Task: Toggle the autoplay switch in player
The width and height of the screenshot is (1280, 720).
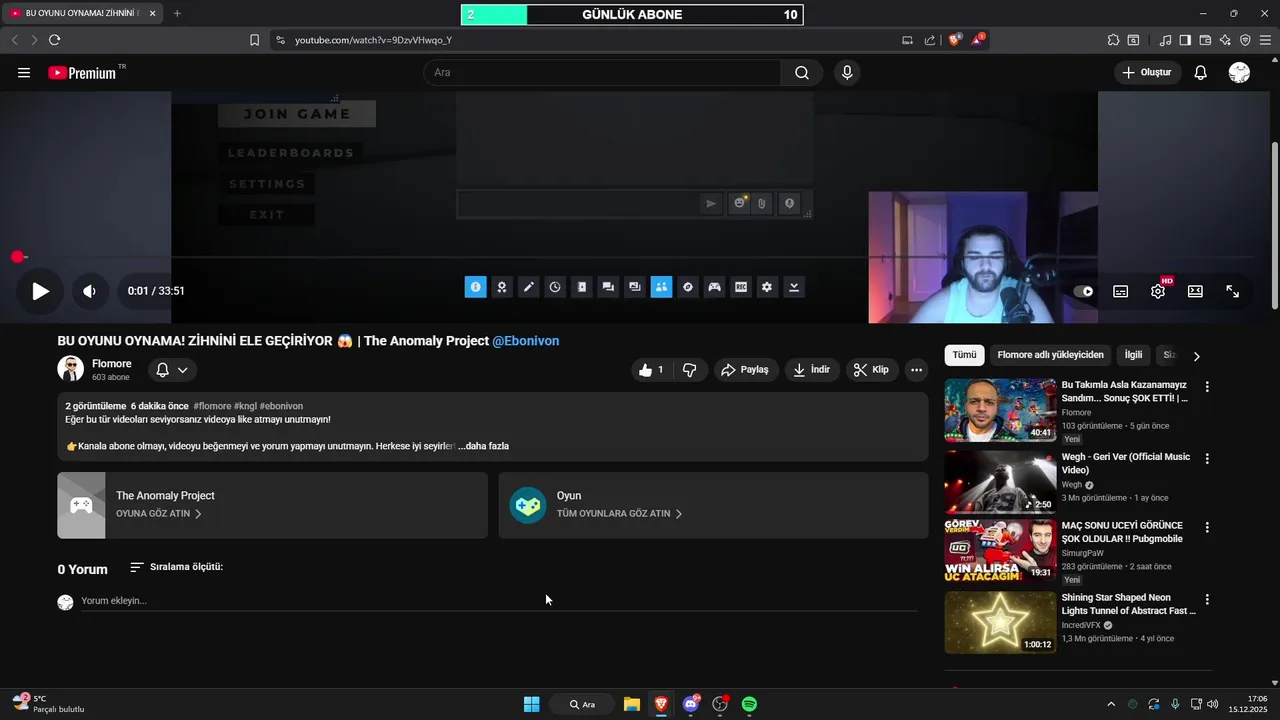Action: 1083,291
